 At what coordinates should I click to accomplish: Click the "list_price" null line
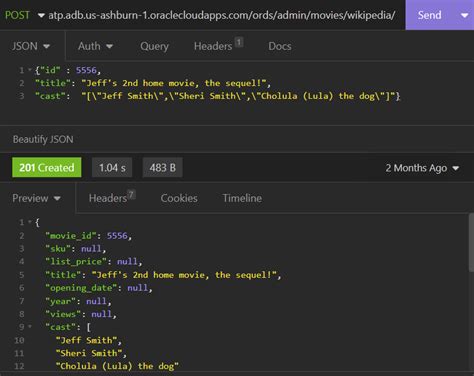94,262
